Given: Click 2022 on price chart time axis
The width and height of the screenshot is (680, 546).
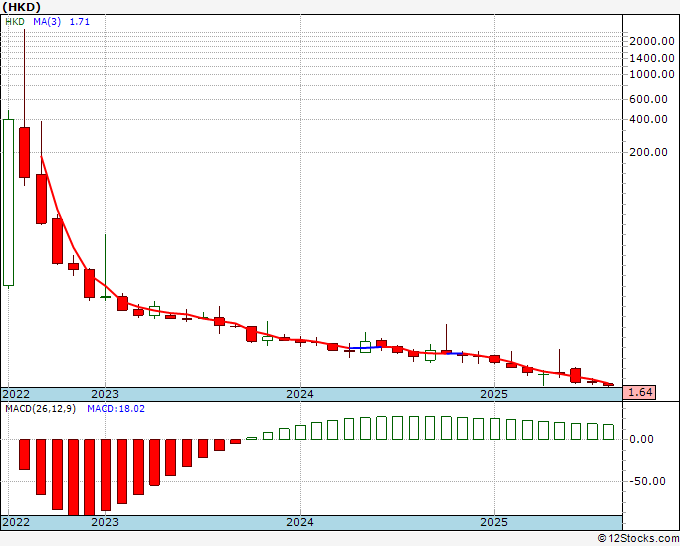Looking at the screenshot, I should pyautogui.click(x=16, y=394).
